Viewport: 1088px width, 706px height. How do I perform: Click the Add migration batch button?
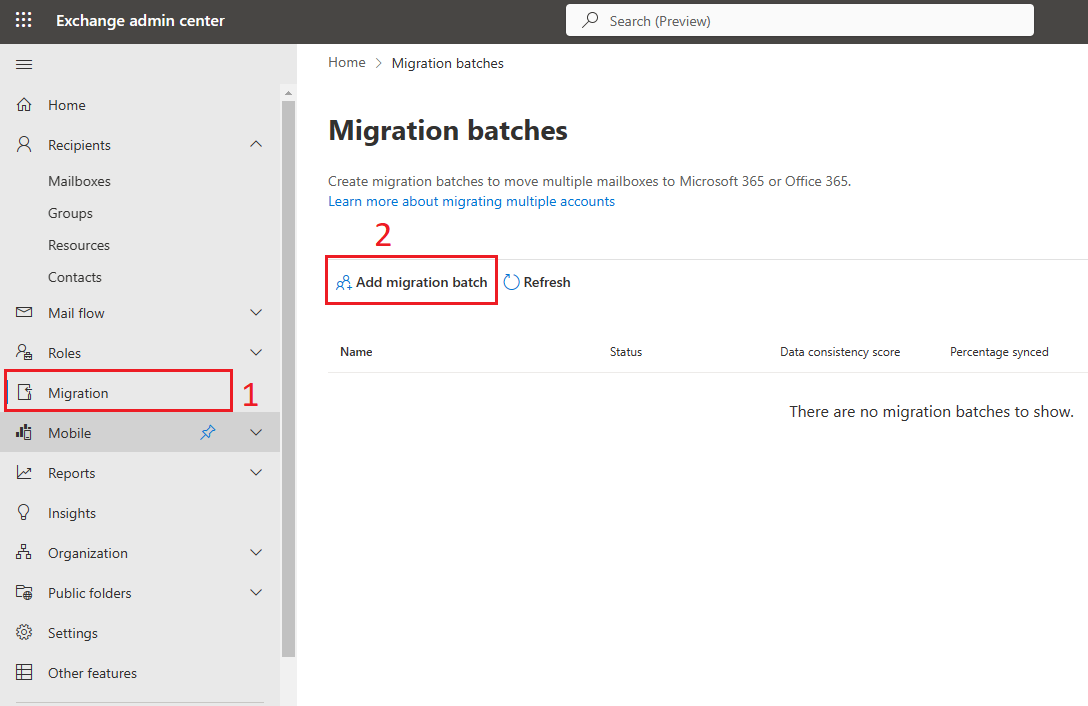[411, 282]
